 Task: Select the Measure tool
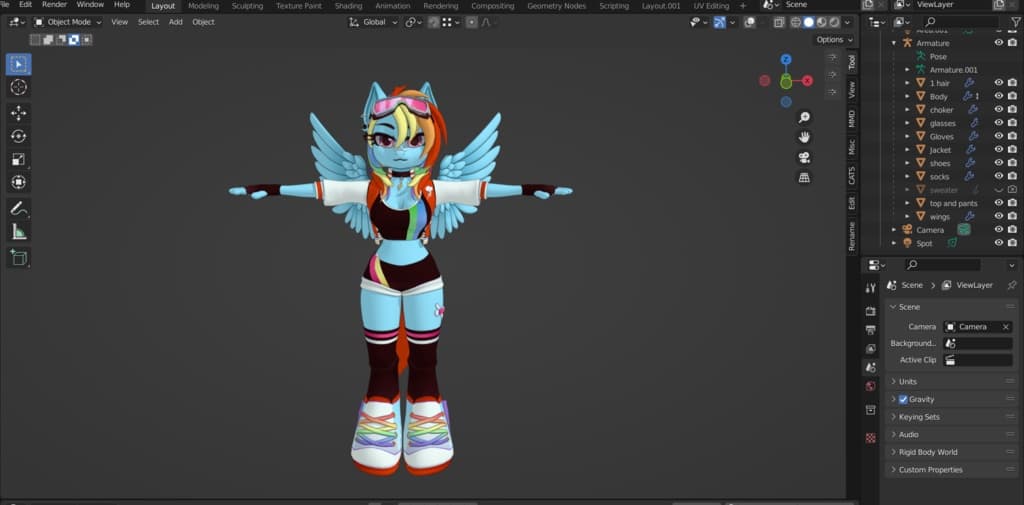coord(18,232)
